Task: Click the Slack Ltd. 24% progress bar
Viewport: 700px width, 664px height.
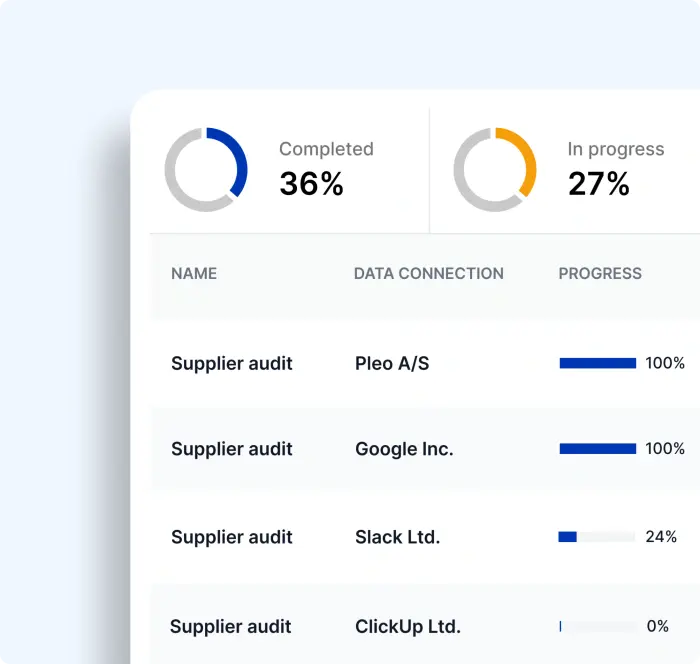Action: [597, 537]
